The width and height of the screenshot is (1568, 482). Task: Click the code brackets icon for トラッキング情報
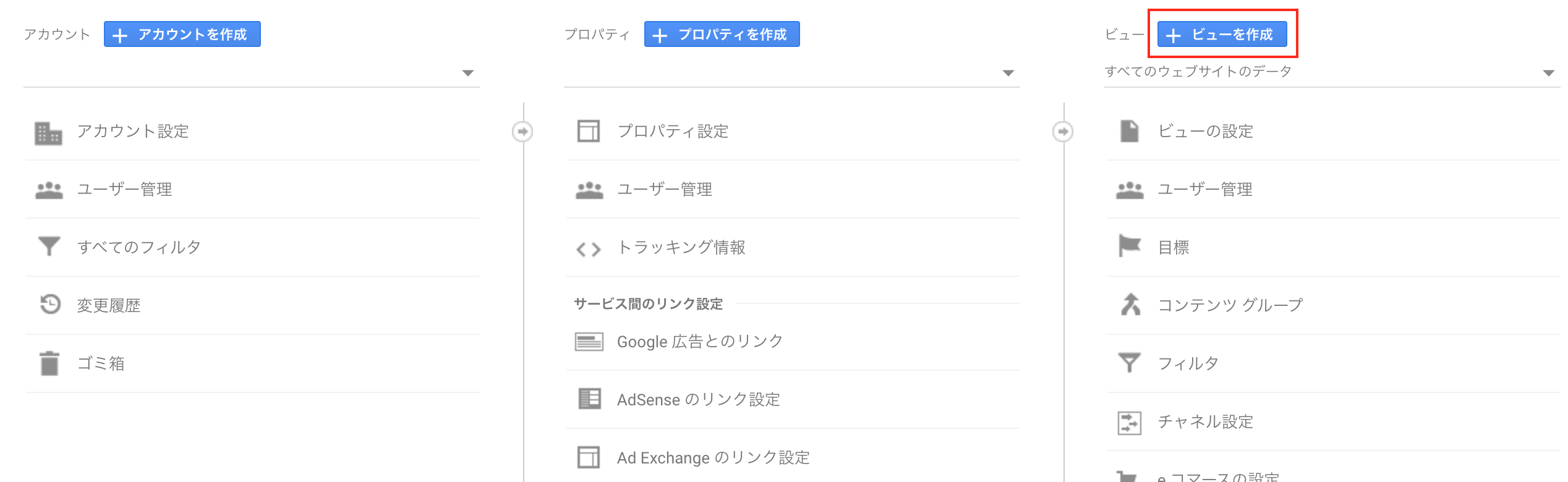pyautogui.click(x=588, y=250)
